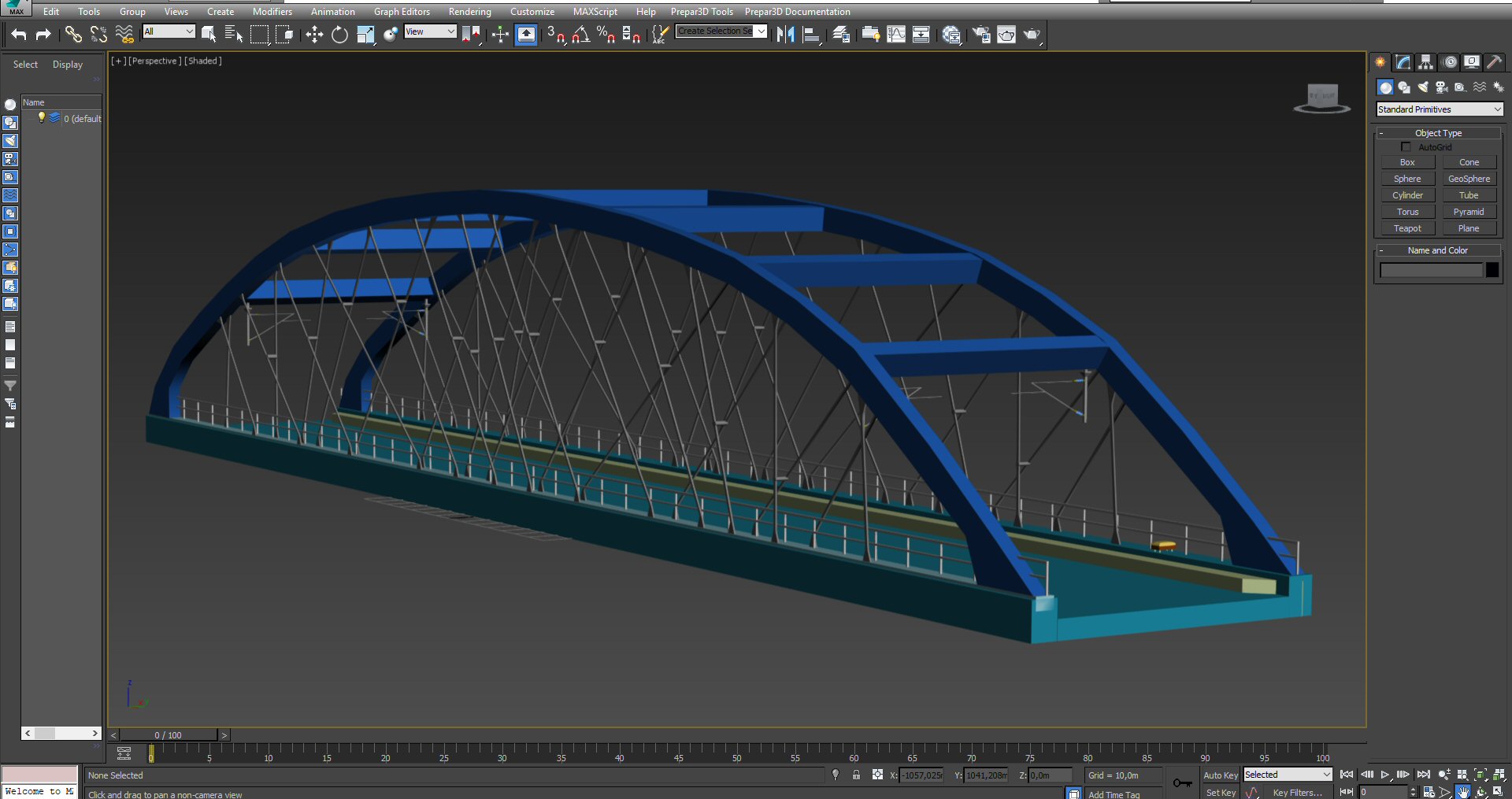Image resolution: width=1512 pixels, height=799 pixels.
Task: Activate the Rotate tool in toolbar
Action: (339, 35)
